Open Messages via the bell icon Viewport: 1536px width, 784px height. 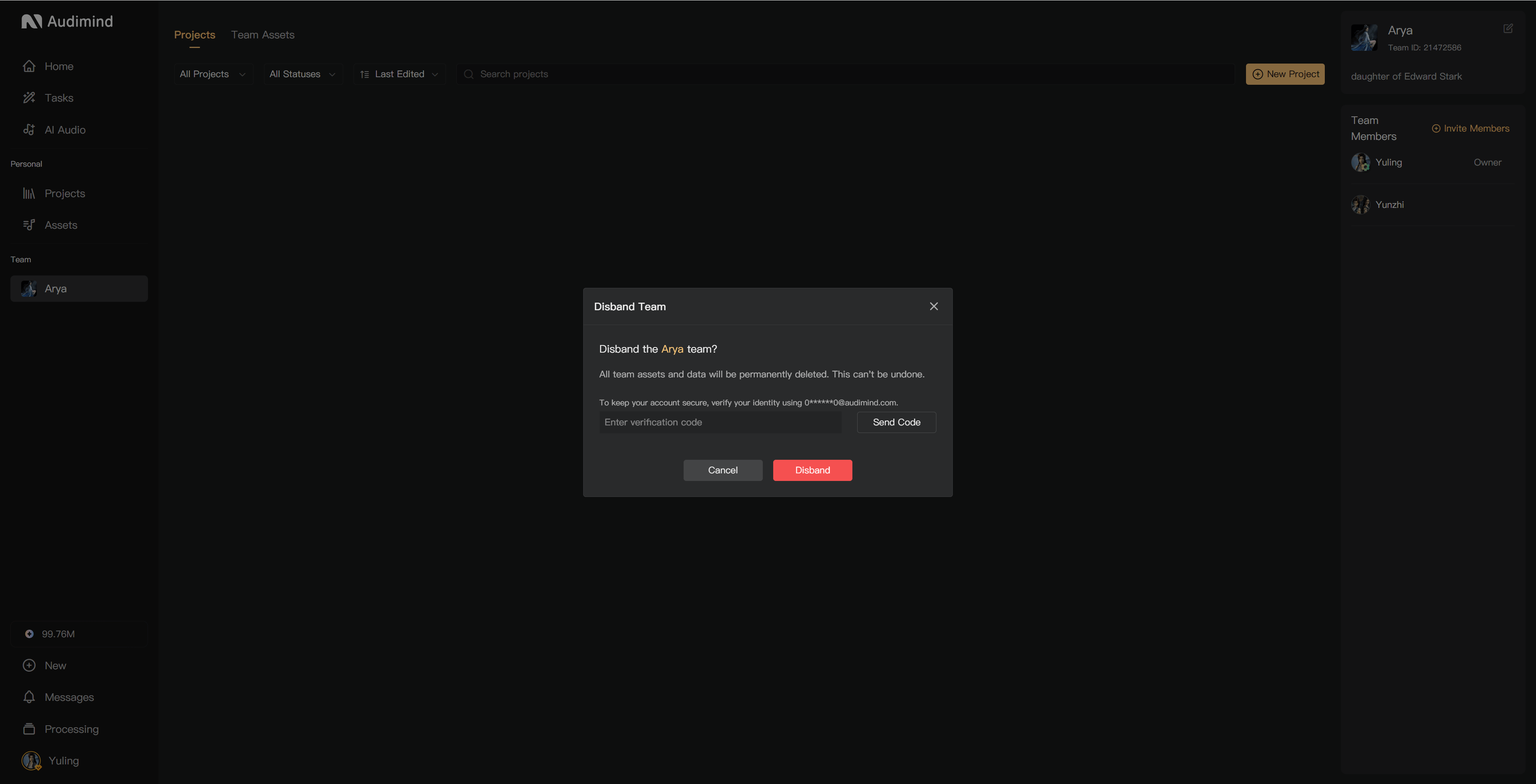click(29, 697)
